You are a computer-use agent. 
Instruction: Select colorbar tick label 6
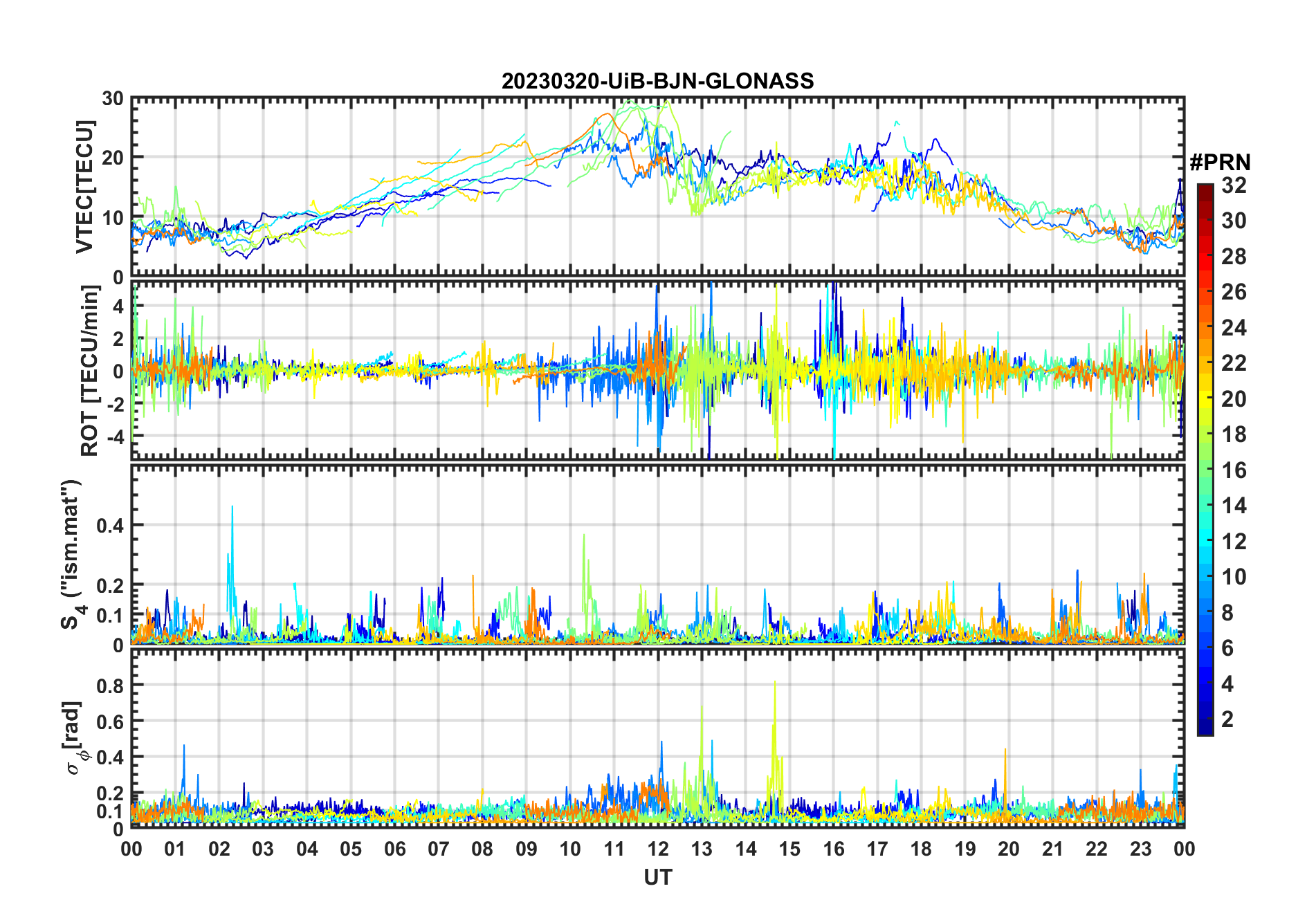tap(1227, 648)
